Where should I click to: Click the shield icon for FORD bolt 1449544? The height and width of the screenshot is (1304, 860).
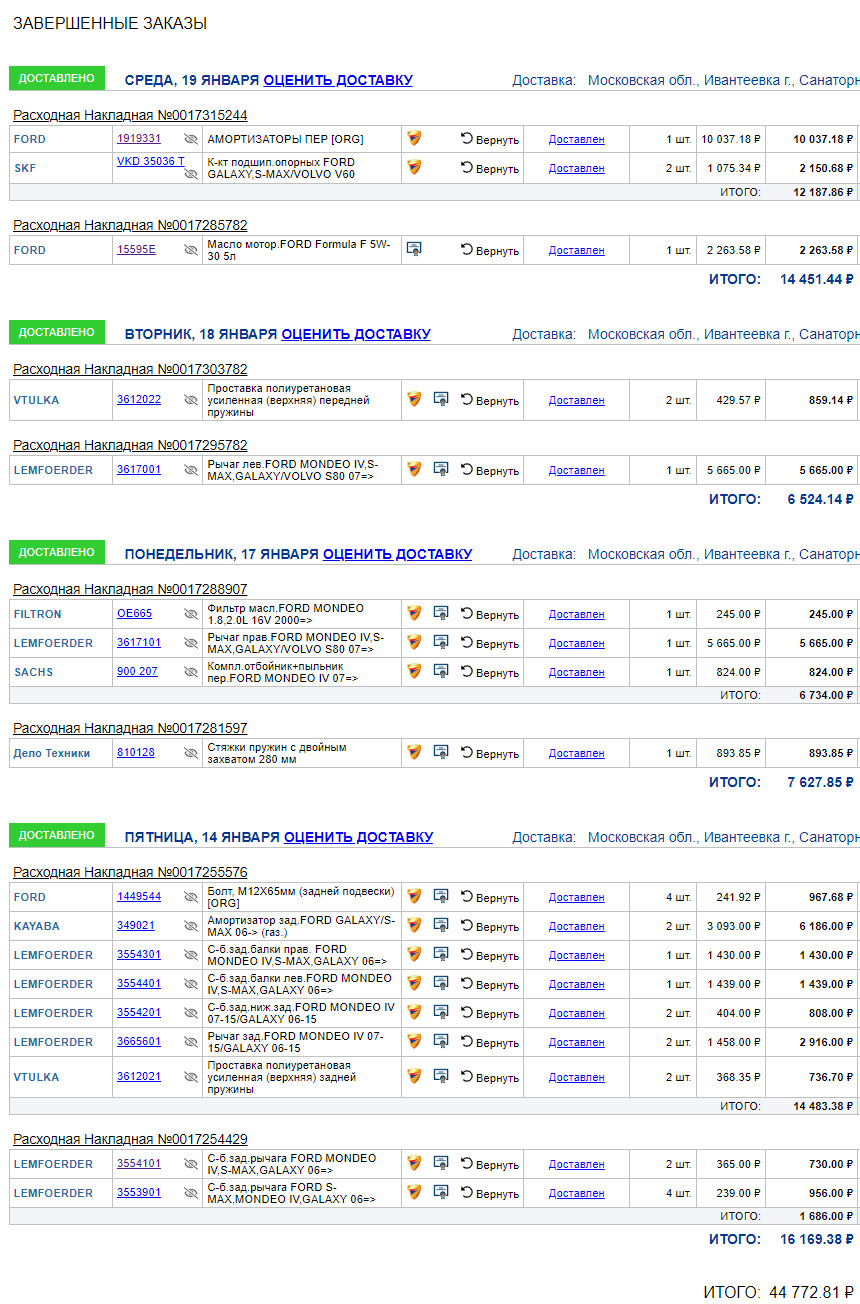tap(414, 896)
